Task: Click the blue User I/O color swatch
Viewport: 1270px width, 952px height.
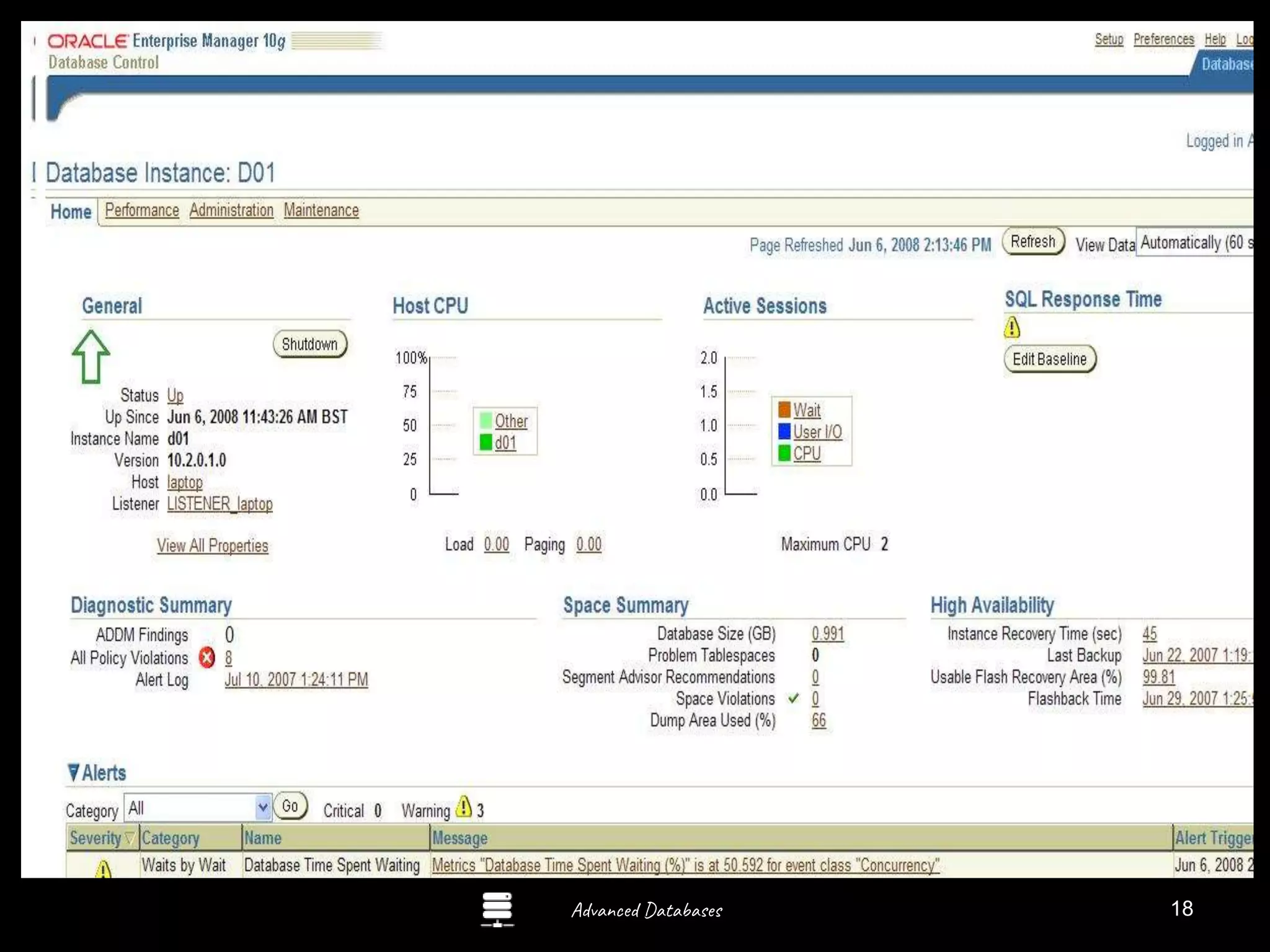Action: 784,431
